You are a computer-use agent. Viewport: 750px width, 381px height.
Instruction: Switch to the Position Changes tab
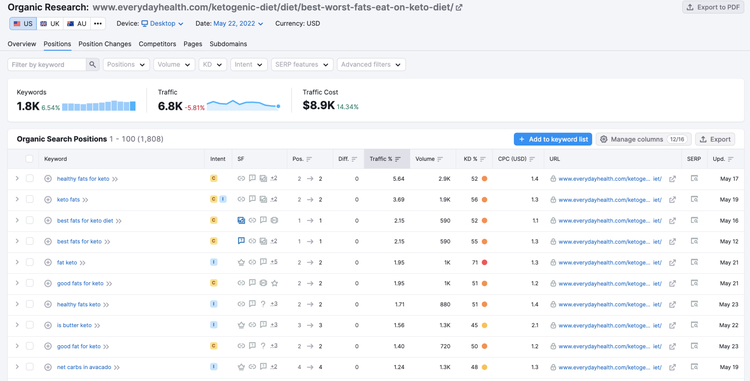click(105, 44)
